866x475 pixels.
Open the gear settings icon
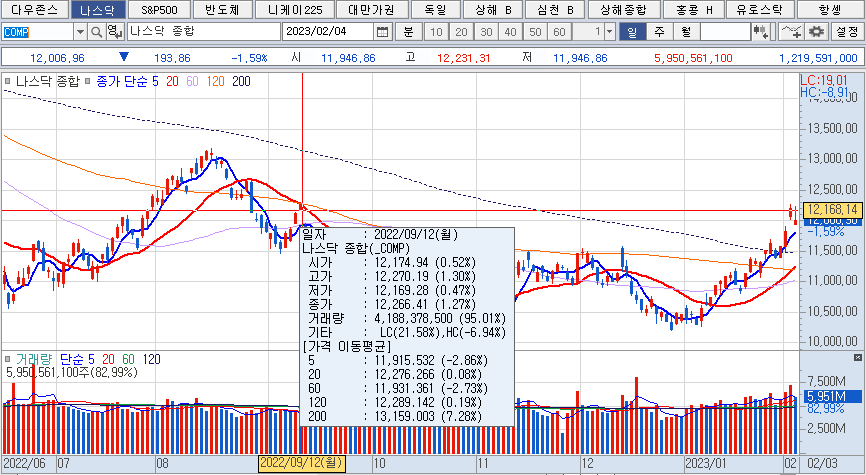pyautogui.click(x=816, y=32)
